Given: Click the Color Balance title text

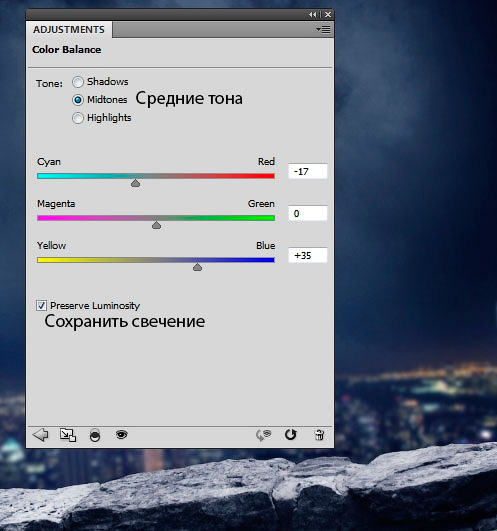Looking at the screenshot, I should (66, 50).
